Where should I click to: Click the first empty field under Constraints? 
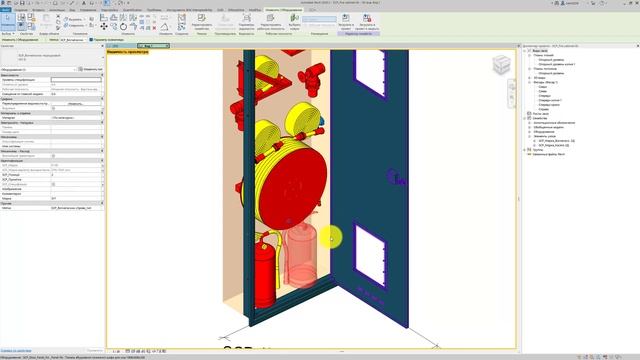76,80
